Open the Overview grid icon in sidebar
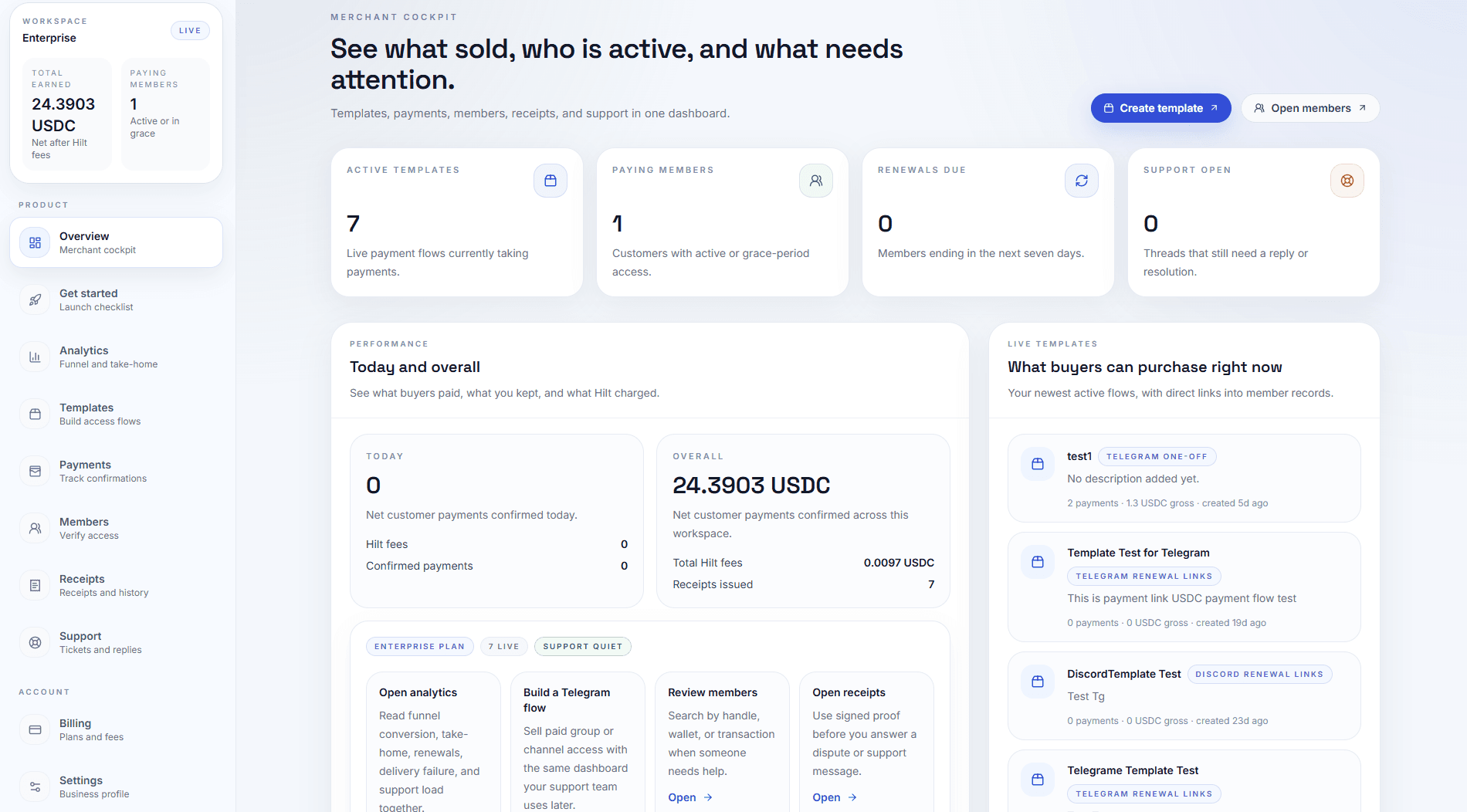Screen dimensions: 1467x812 coord(35,242)
